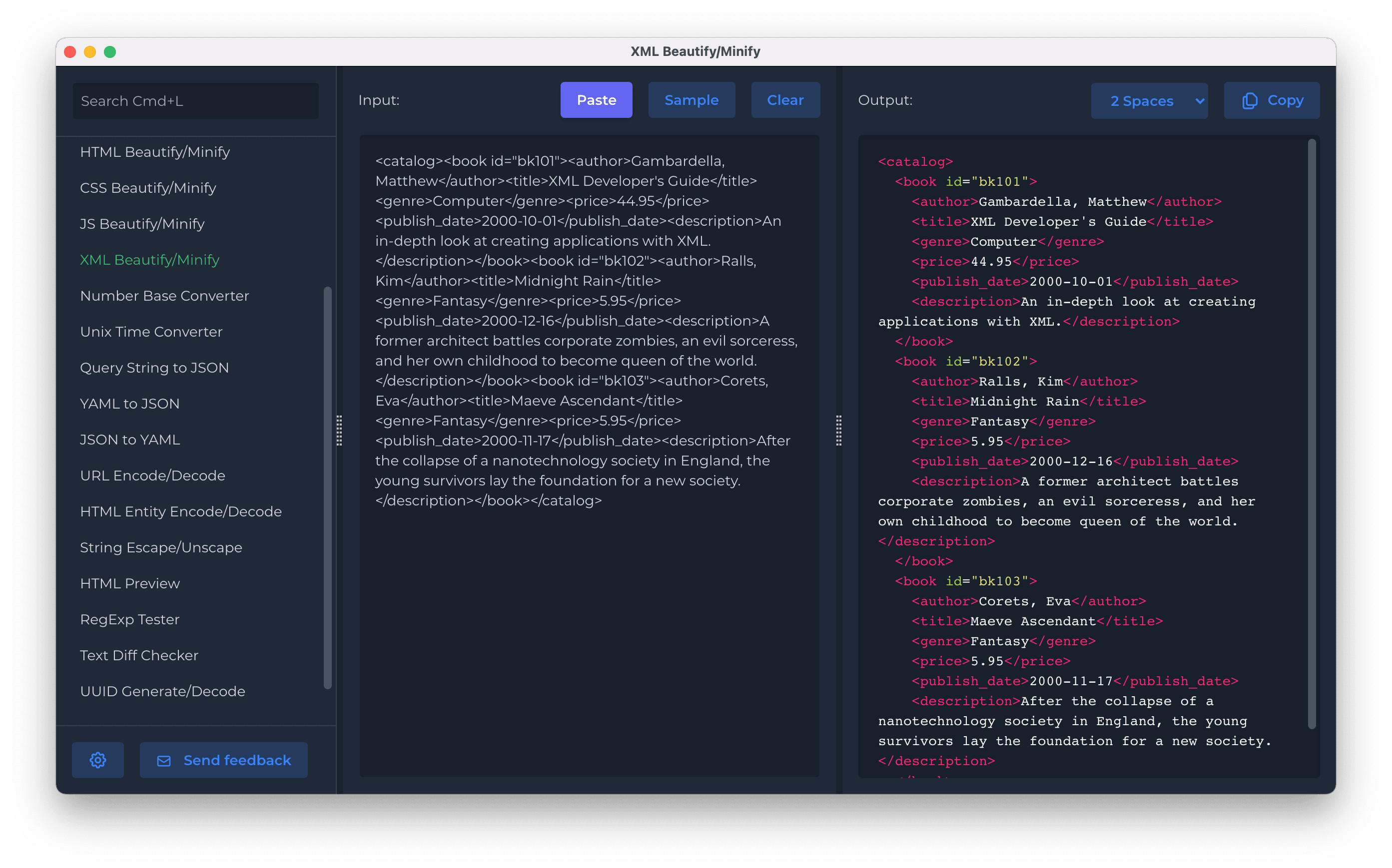This screenshot has height=868, width=1392.
Task: Open the JS Beautify/Minify tool
Action: [142, 224]
